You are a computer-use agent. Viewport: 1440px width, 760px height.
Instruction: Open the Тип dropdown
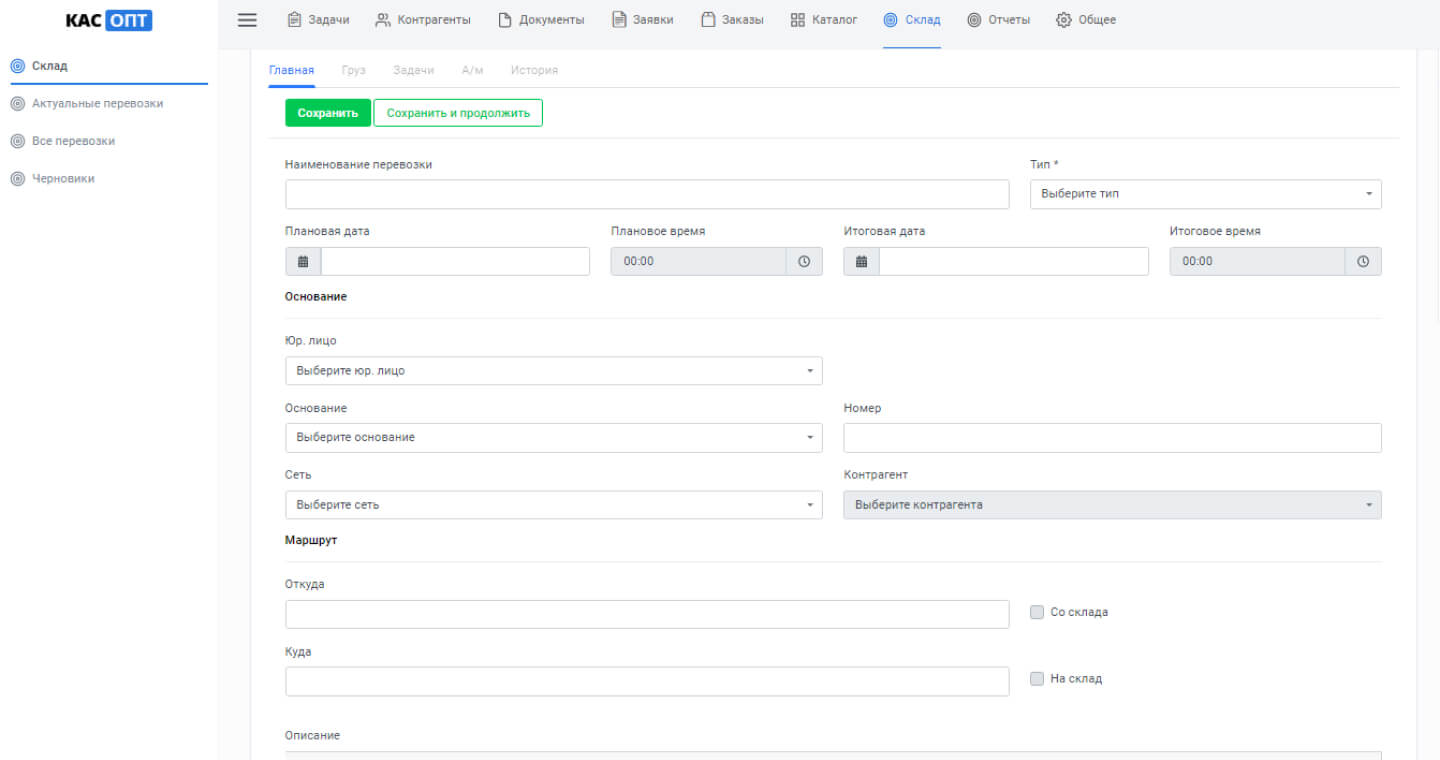[x=1206, y=194]
